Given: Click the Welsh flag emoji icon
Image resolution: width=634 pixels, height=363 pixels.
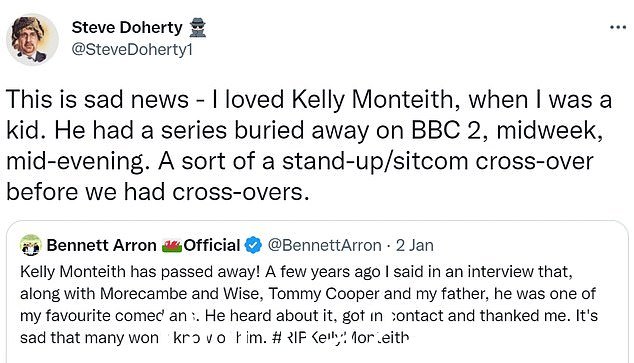Looking at the screenshot, I should [172, 246].
